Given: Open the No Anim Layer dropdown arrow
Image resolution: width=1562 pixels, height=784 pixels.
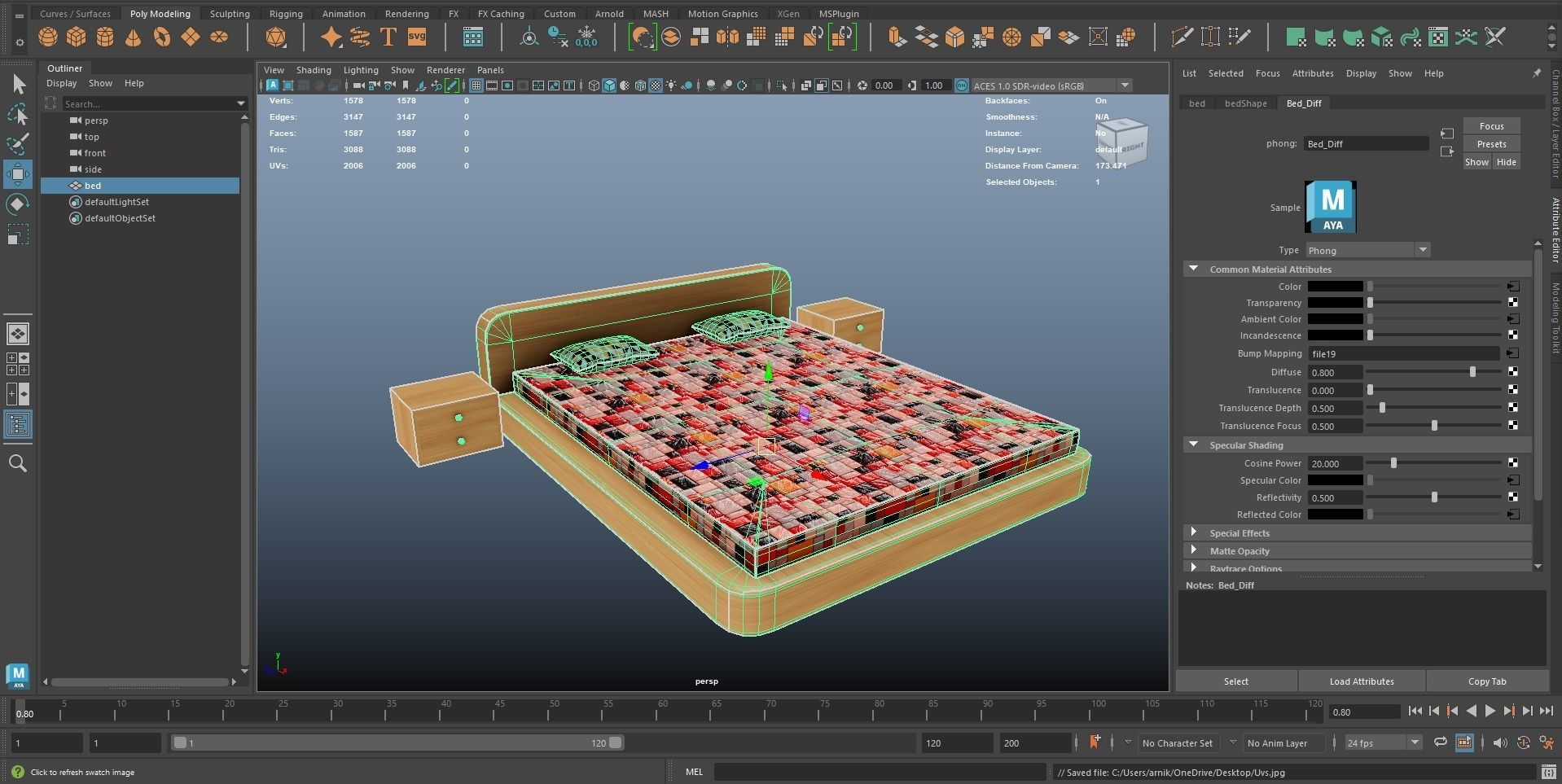Looking at the screenshot, I should [x=1233, y=742].
